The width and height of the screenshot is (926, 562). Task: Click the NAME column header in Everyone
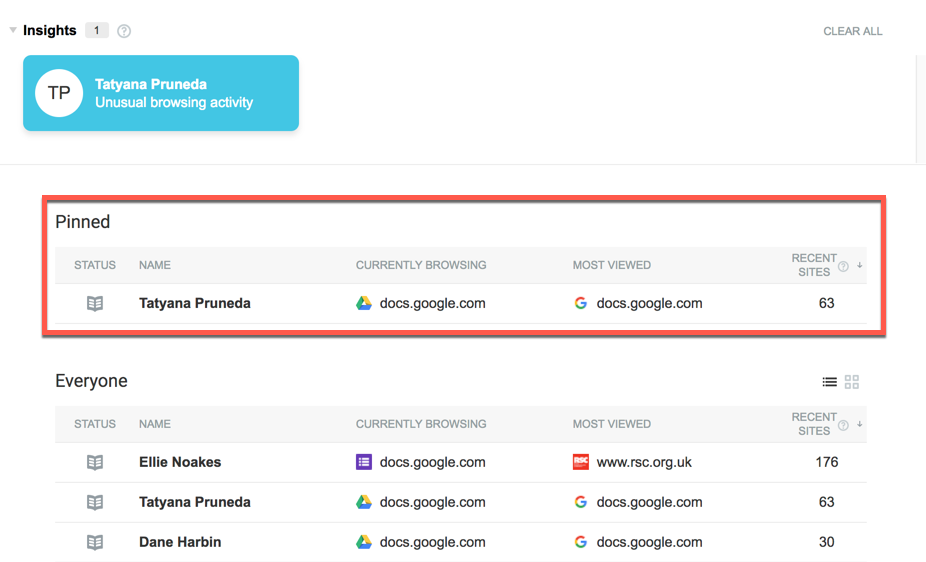click(x=155, y=424)
